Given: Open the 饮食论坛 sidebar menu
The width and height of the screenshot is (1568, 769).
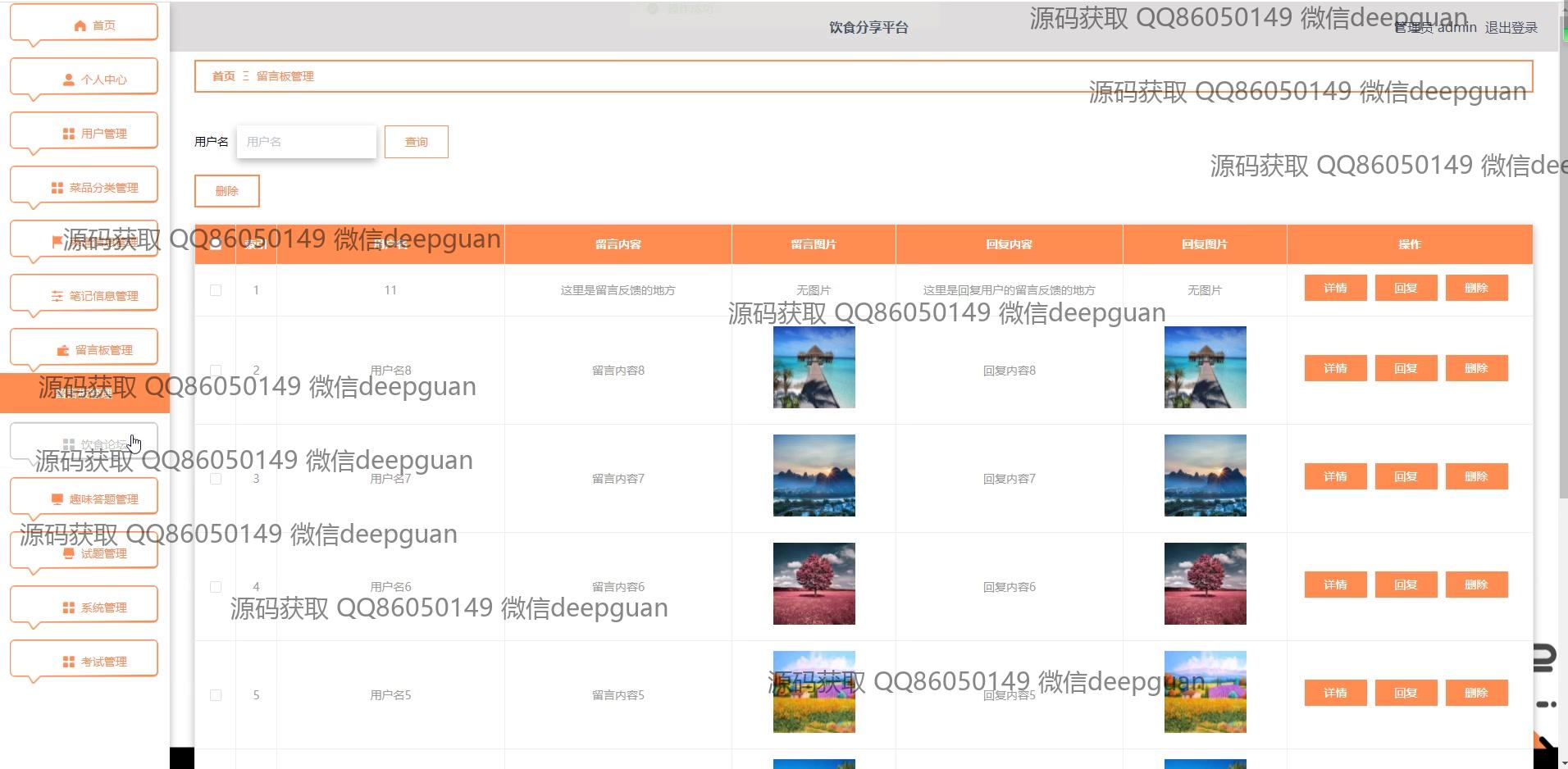Looking at the screenshot, I should (x=84, y=442).
